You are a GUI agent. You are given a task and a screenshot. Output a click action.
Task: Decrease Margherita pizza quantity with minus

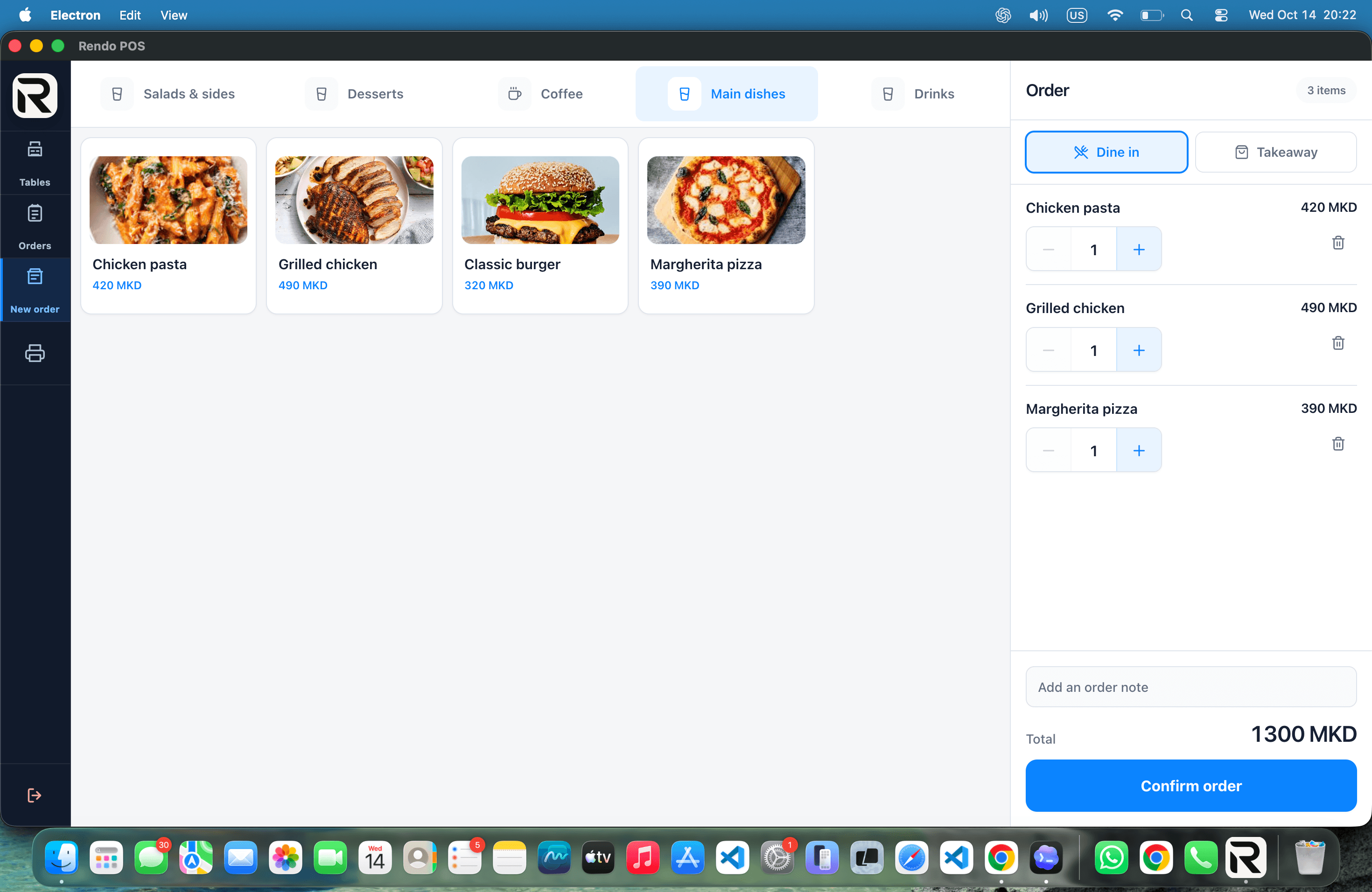pyautogui.click(x=1048, y=450)
